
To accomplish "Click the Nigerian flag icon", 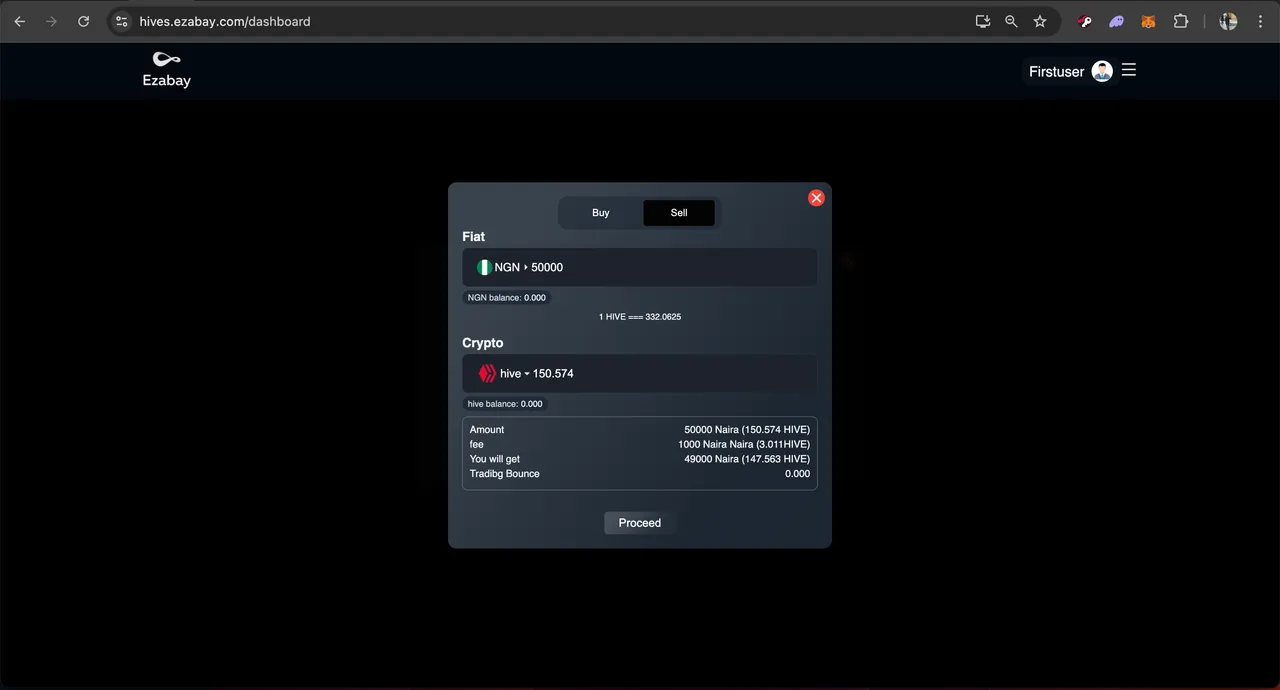I will [x=484, y=268].
